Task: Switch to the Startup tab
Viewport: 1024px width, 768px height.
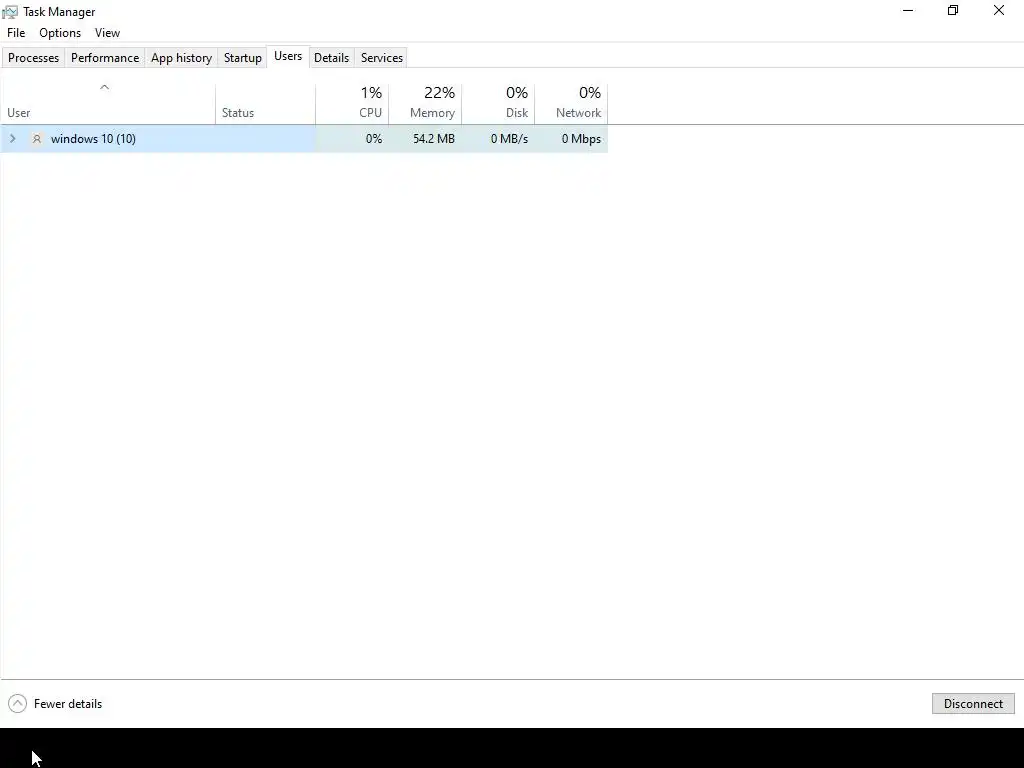Action: pos(242,57)
